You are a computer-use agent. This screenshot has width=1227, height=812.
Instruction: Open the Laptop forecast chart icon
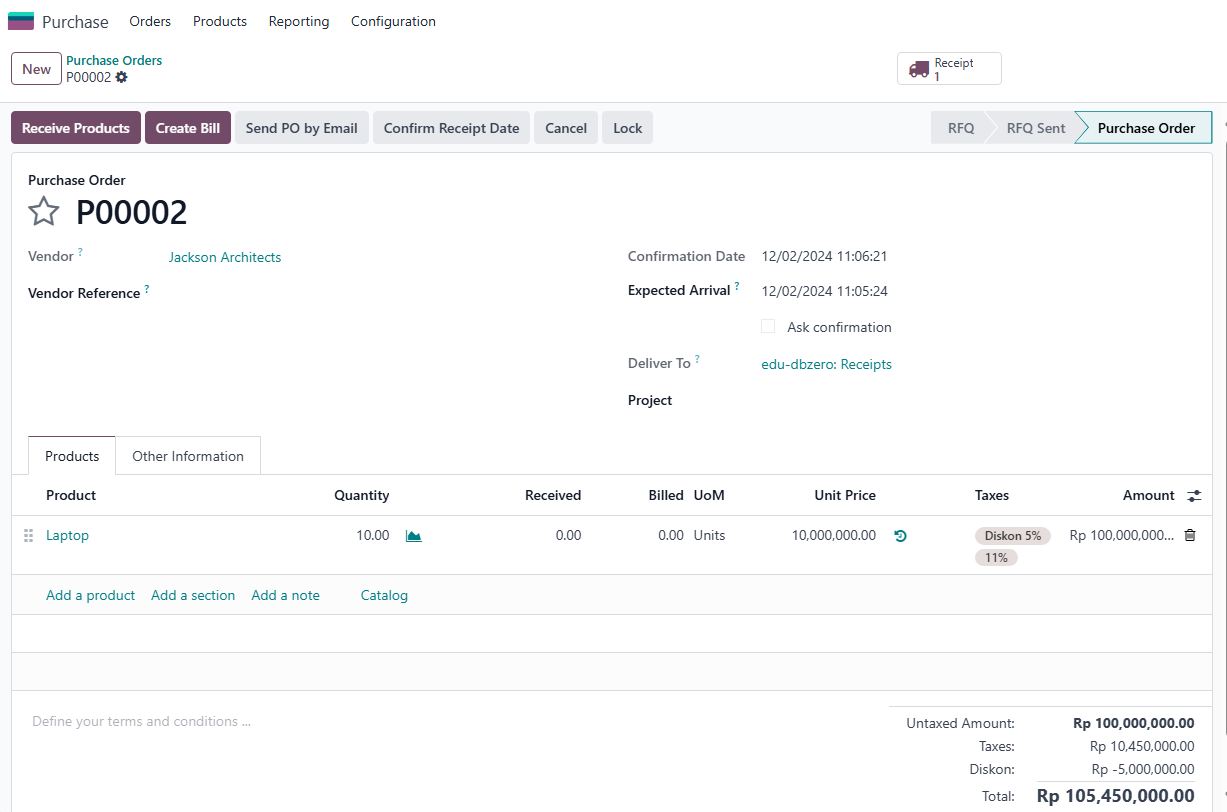click(x=414, y=536)
